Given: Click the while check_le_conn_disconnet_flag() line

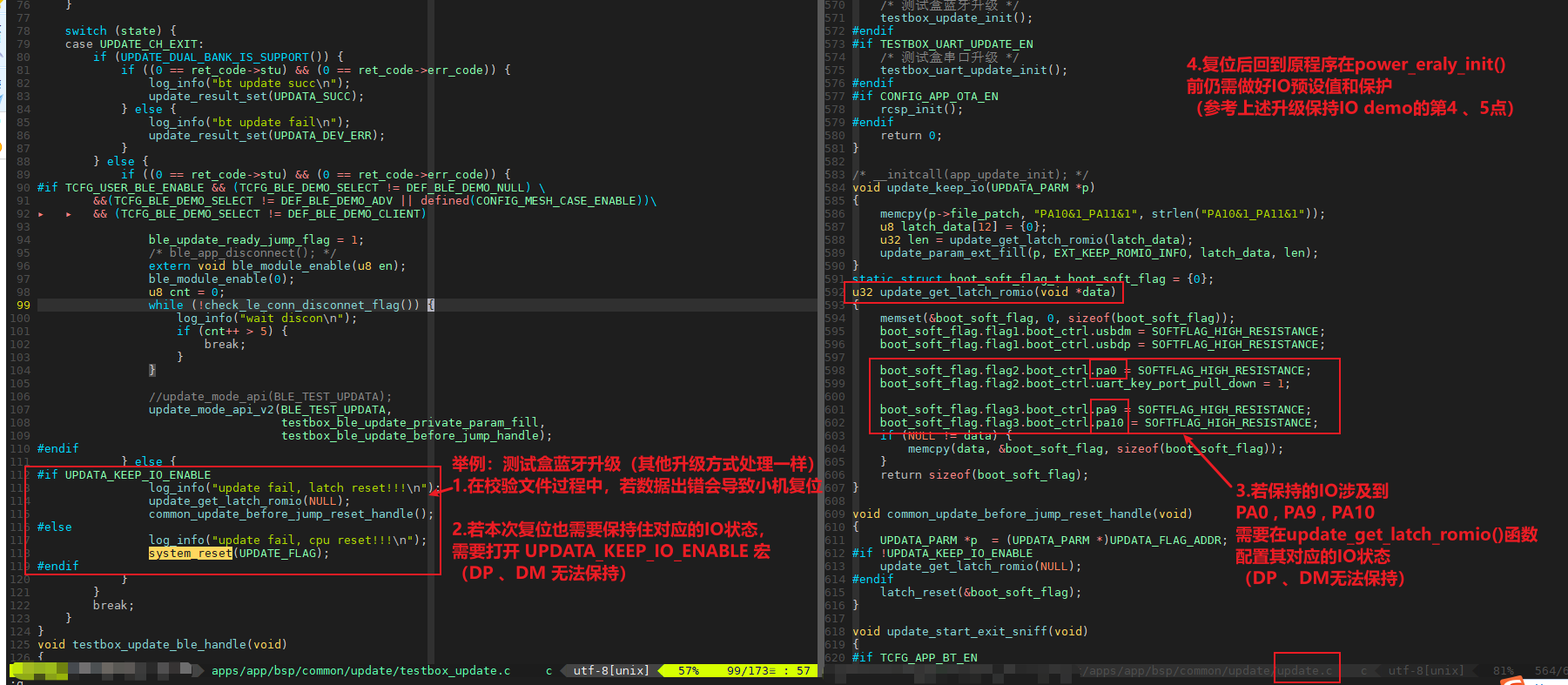Looking at the screenshot, I should click(x=291, y=305).
